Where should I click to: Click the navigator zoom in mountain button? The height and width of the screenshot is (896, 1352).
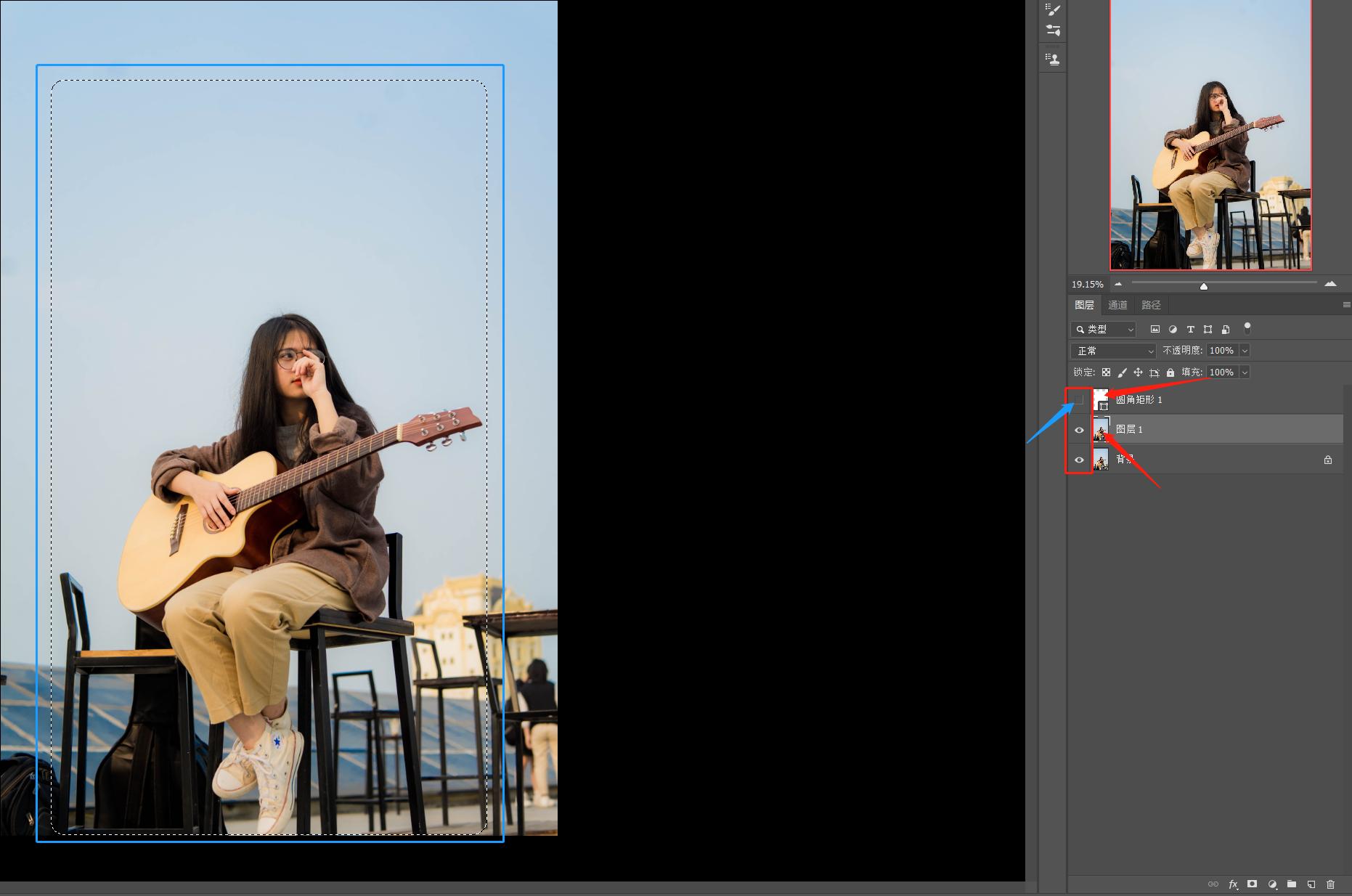(1330, 284)
